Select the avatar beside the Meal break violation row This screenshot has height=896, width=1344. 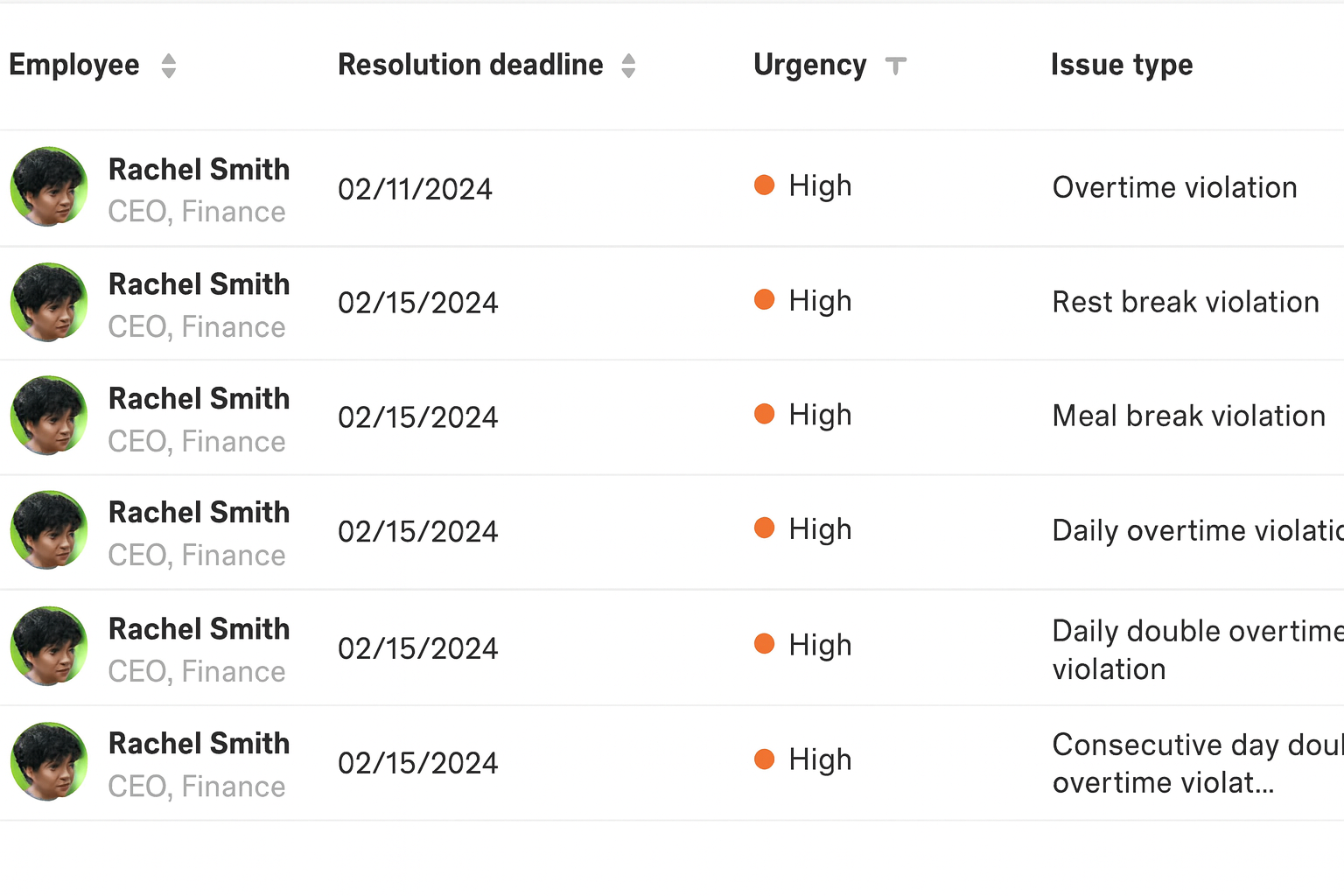[49, 416]
